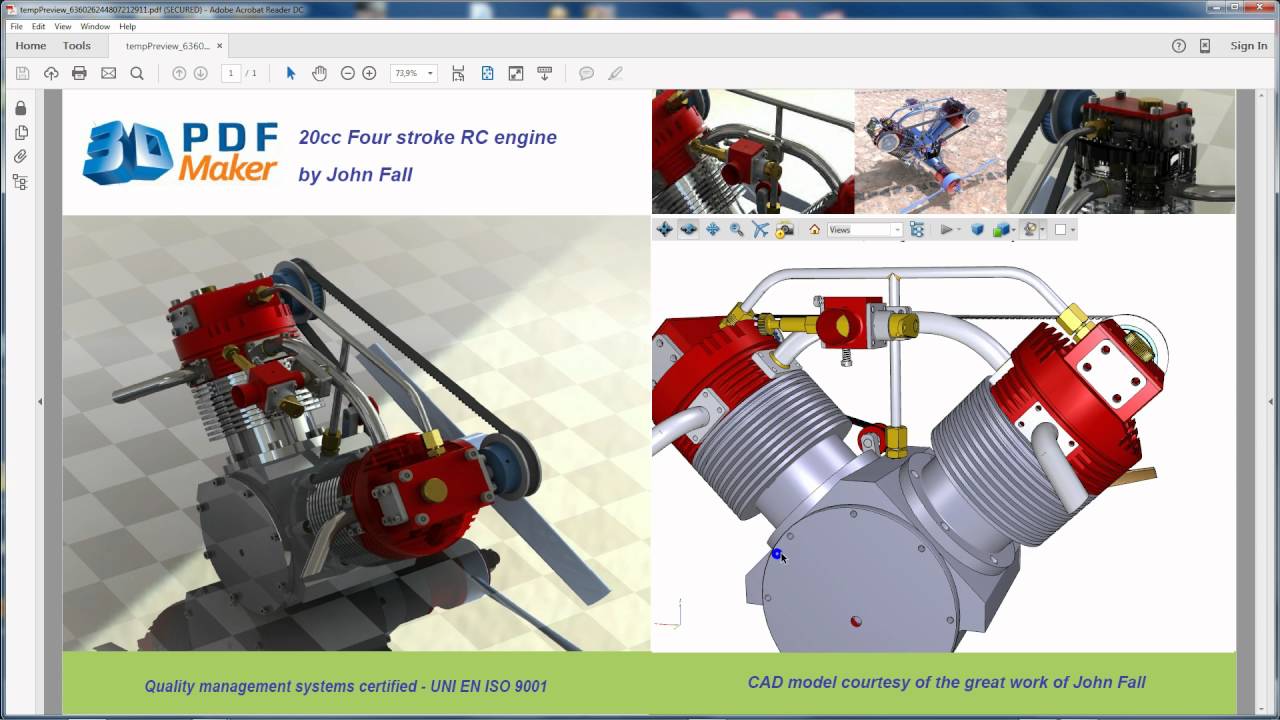Screen dimensions: 1280x720
Task: Click the mobile link icon near Sign In
Action: click(x=1205, y=45)
